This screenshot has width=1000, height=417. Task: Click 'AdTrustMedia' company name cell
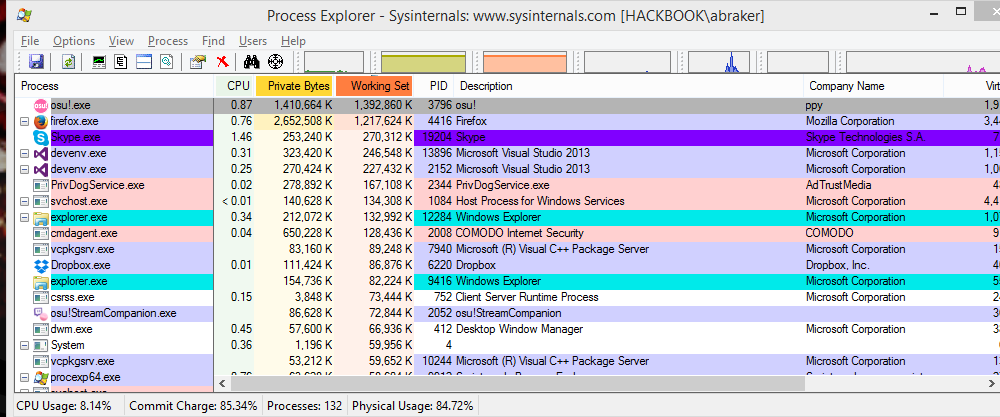pyautogui.click(x=839, y=185)
